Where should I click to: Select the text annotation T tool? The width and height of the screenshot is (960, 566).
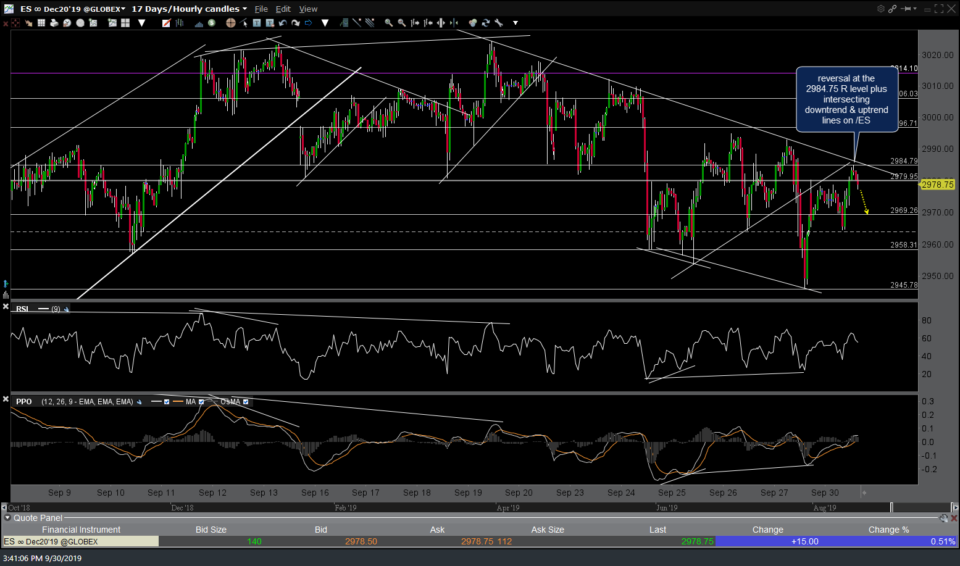pyautogui.click(x=257, y=23)
